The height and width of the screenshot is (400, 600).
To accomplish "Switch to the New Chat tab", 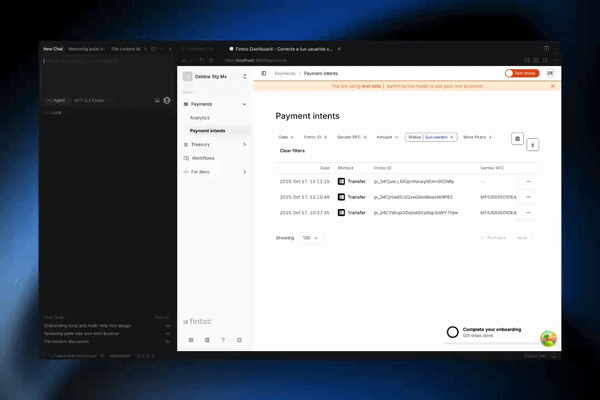I will [53, 49].
